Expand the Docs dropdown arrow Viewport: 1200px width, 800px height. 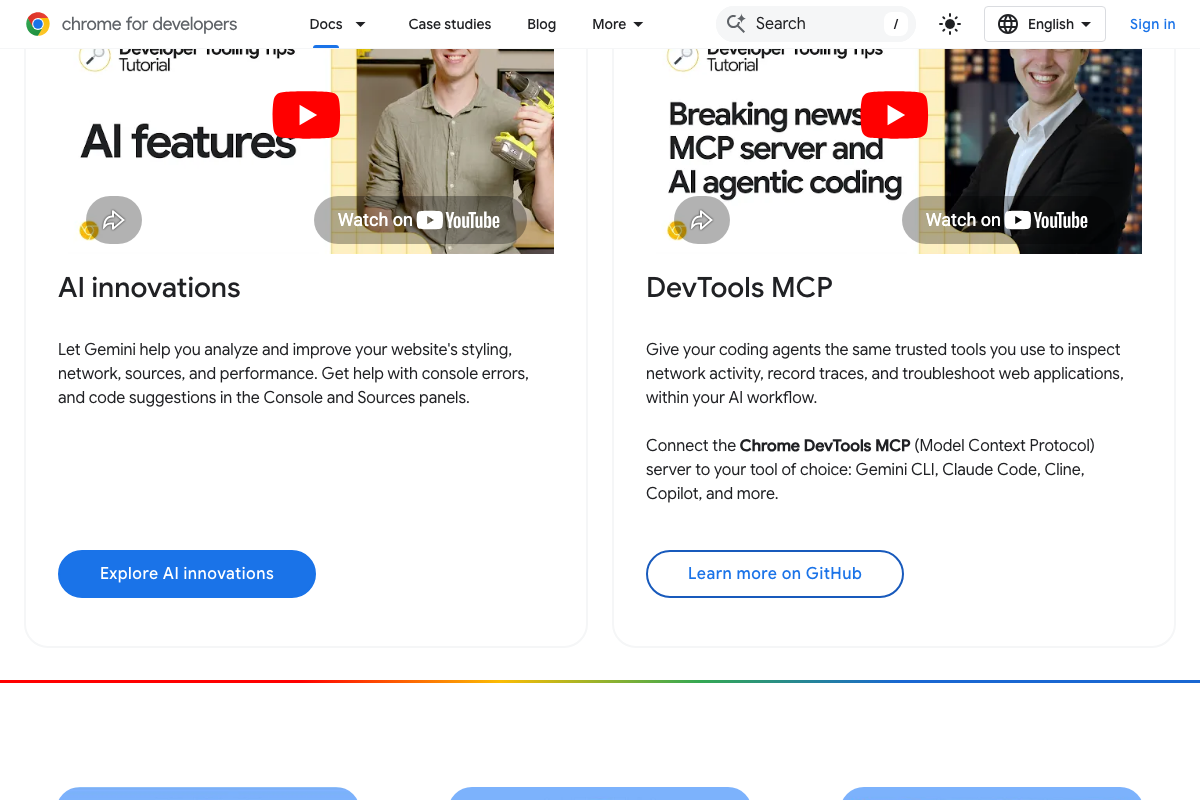(361, 24)
